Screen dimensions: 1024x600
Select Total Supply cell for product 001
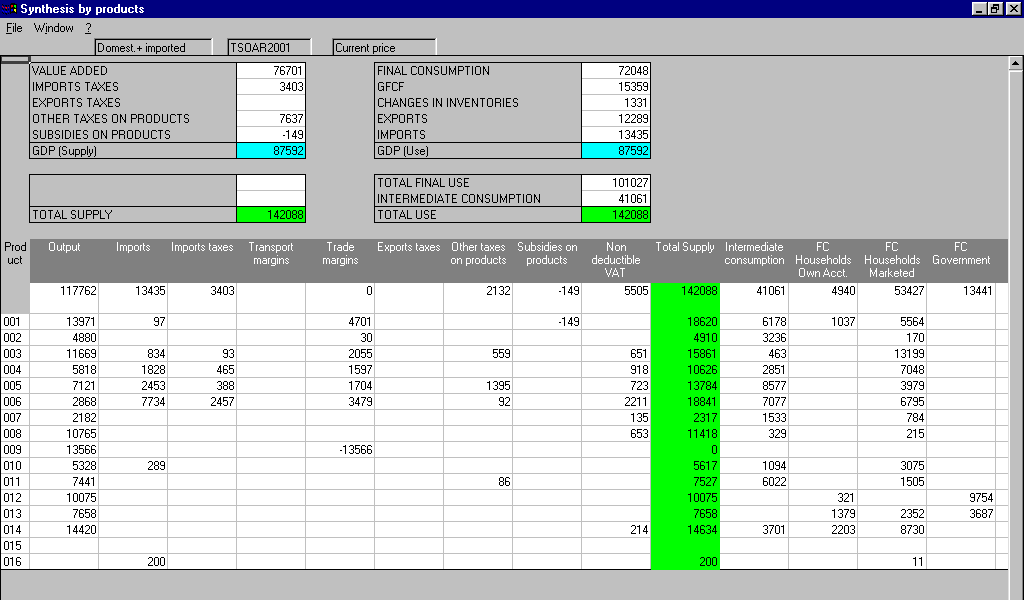[x=685, y=322]
